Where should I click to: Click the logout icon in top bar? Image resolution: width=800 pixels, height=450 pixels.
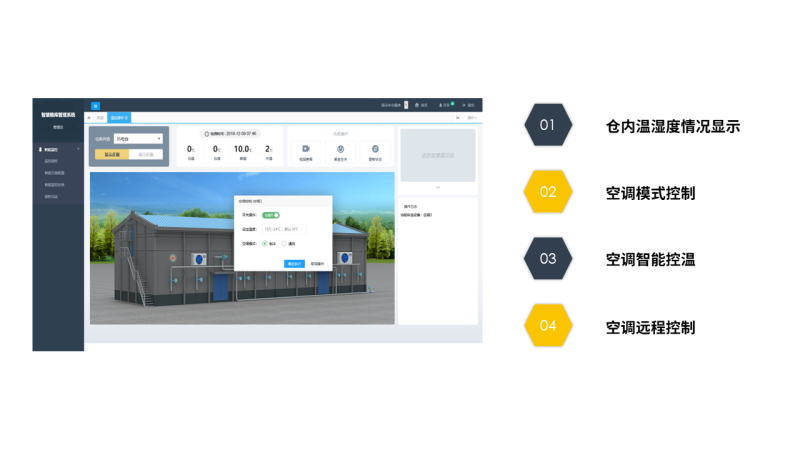click(x=467, y=105)
